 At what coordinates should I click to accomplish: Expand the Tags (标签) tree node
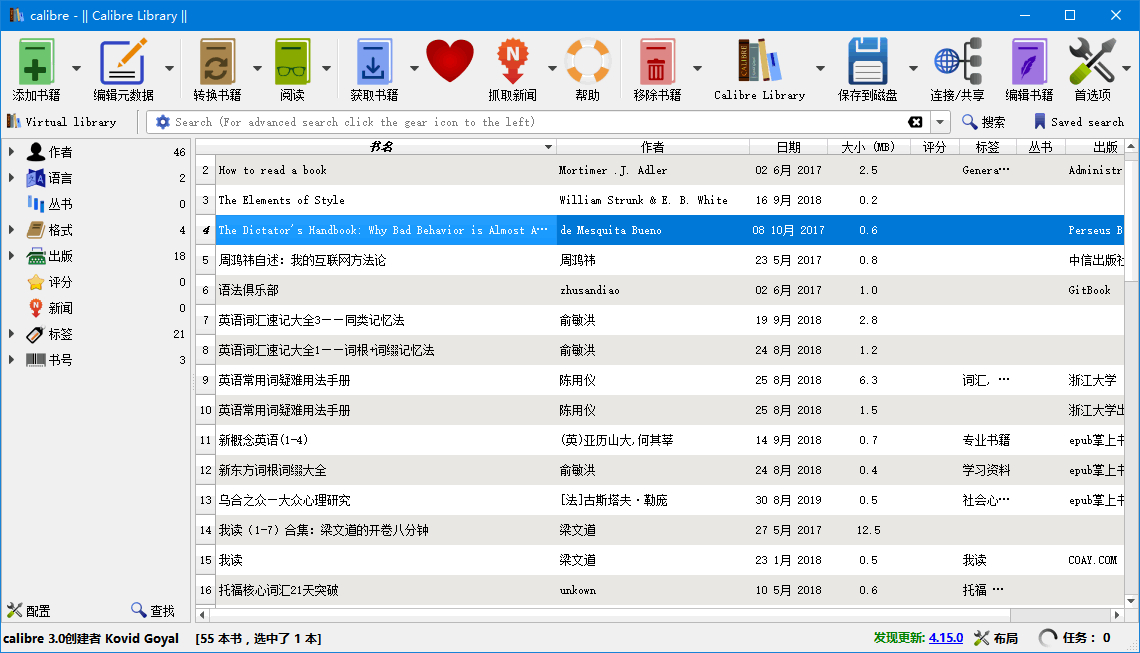tap(11, 334)
